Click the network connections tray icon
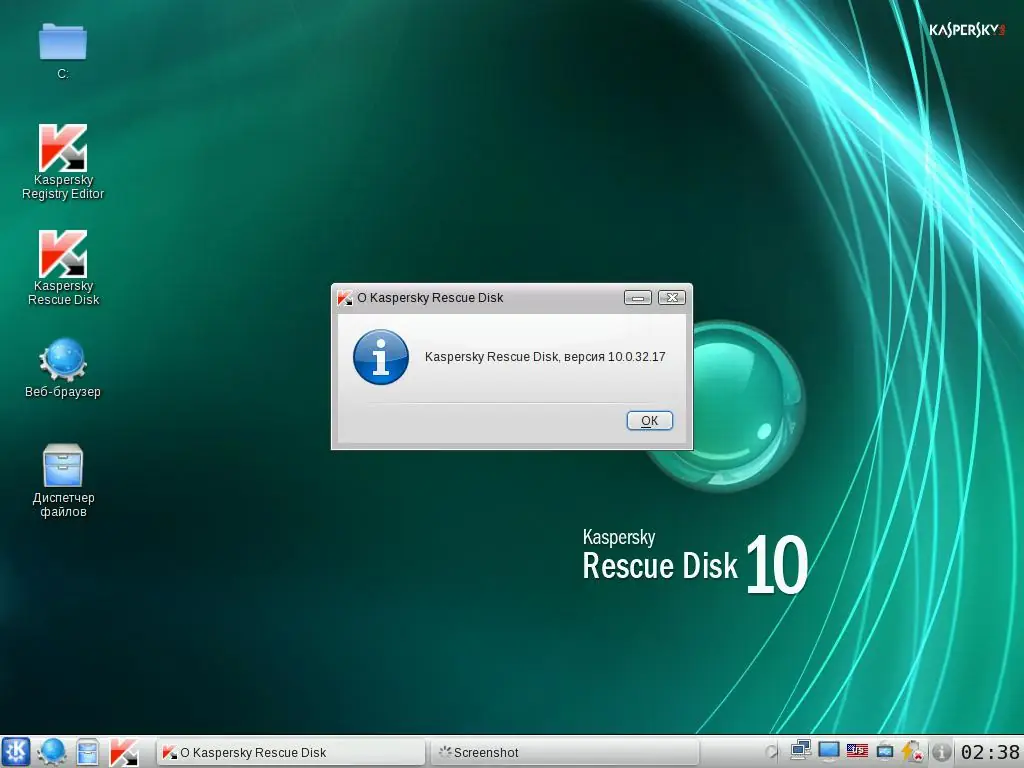The height and width of the screenshot is (768, 1024). coord(800,752)
